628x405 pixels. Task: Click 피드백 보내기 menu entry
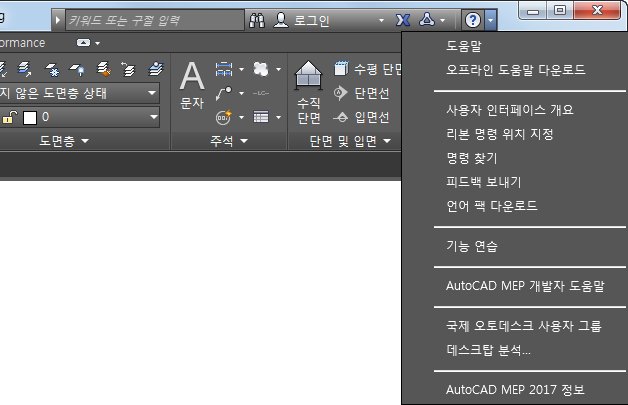483,182
